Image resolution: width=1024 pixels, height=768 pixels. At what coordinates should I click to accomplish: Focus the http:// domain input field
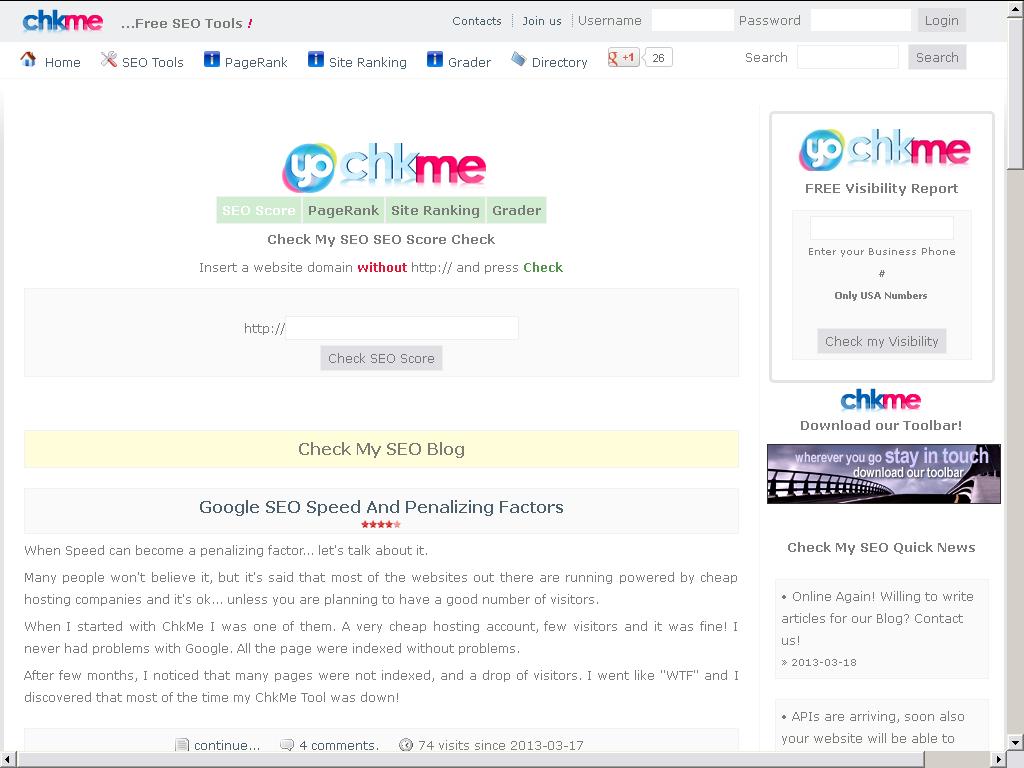pyautogui.click(x=402, y=328)
